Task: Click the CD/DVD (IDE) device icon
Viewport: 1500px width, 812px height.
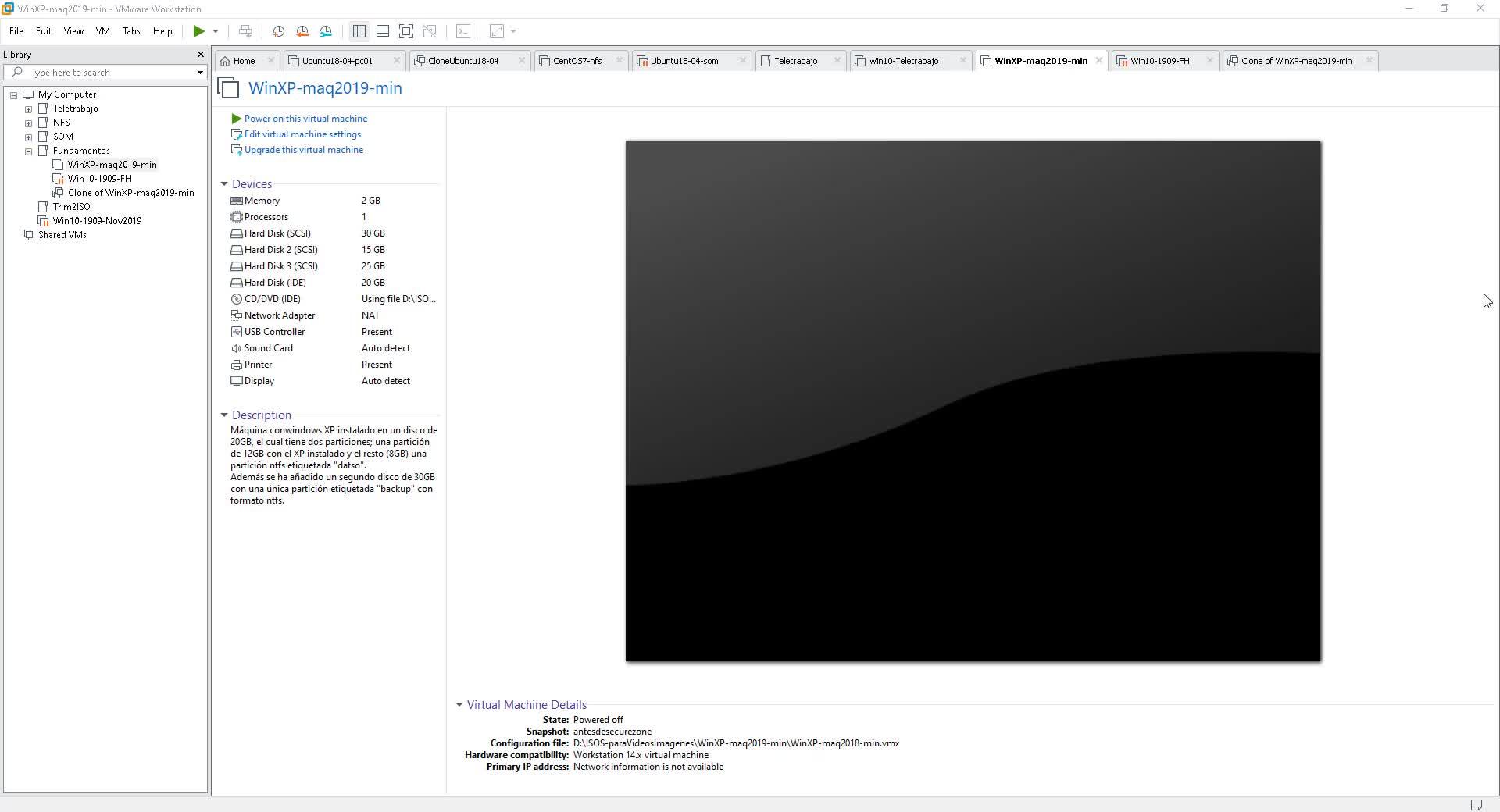Action: (x=236, y=299)
